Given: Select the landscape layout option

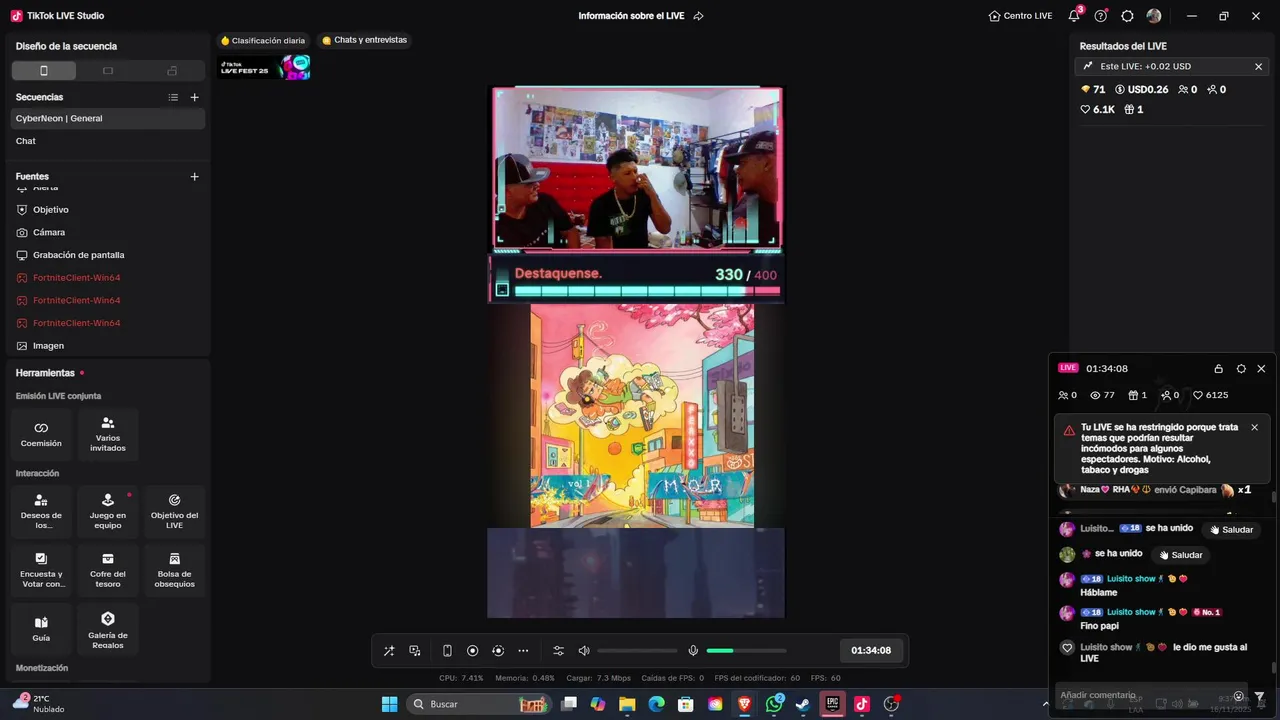Looking at the screenshot, I should point(108,71).
